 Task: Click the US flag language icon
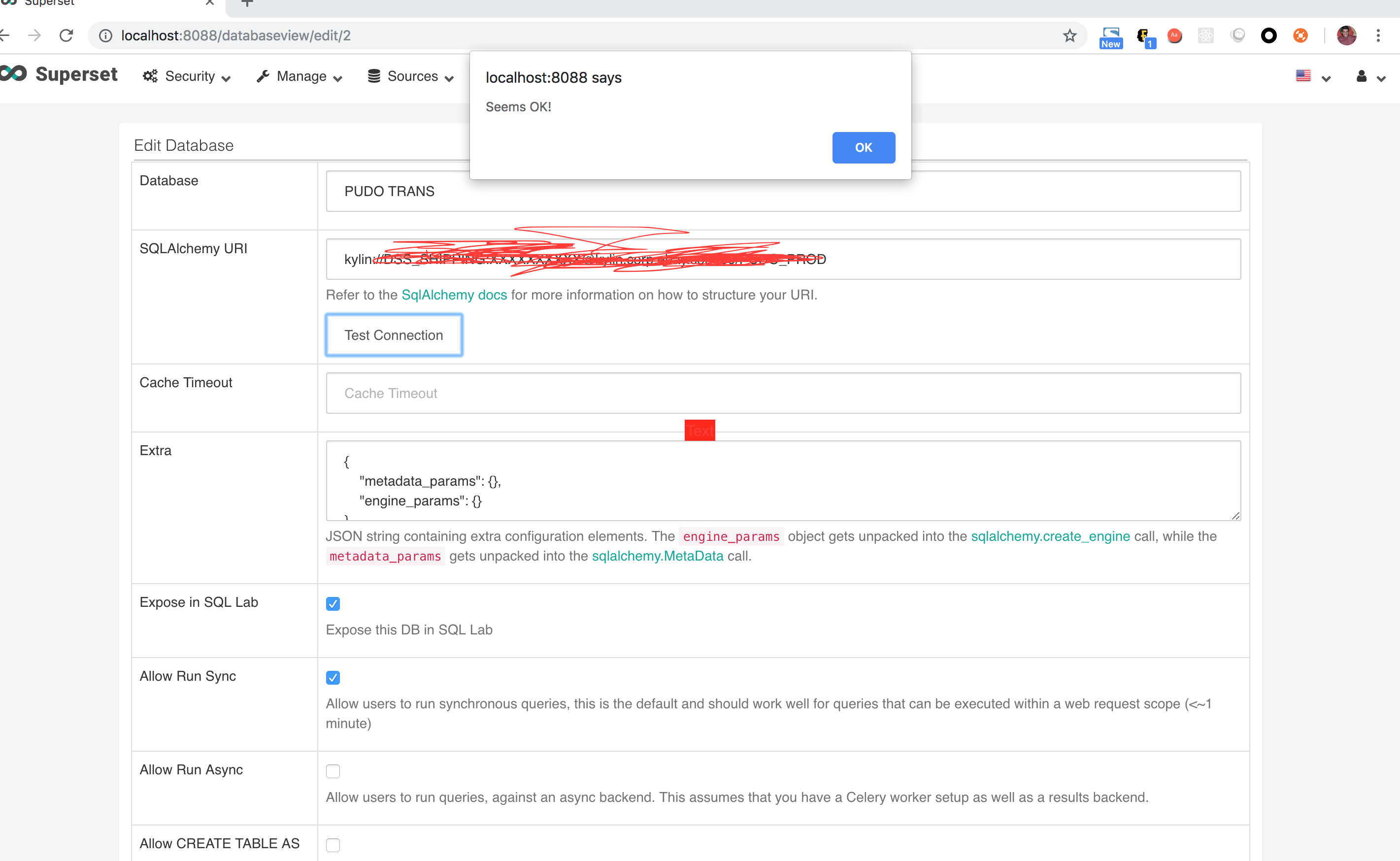[x=1304, y=75]
